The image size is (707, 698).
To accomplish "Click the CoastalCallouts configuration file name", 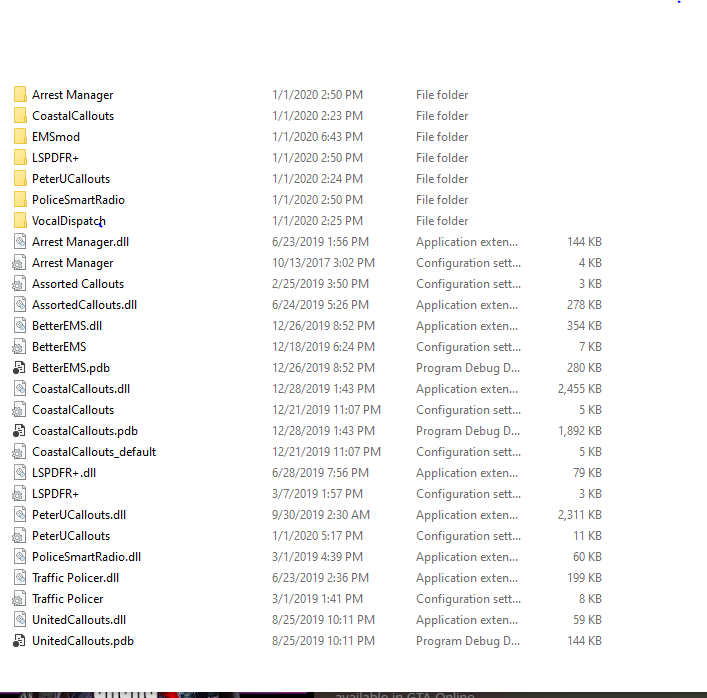I will click(73, 410).
